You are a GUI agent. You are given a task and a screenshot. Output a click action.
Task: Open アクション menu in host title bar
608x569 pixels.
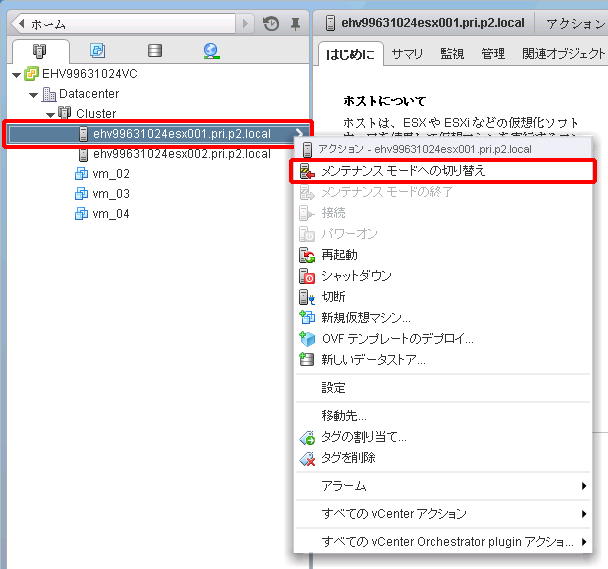[575, 24]
